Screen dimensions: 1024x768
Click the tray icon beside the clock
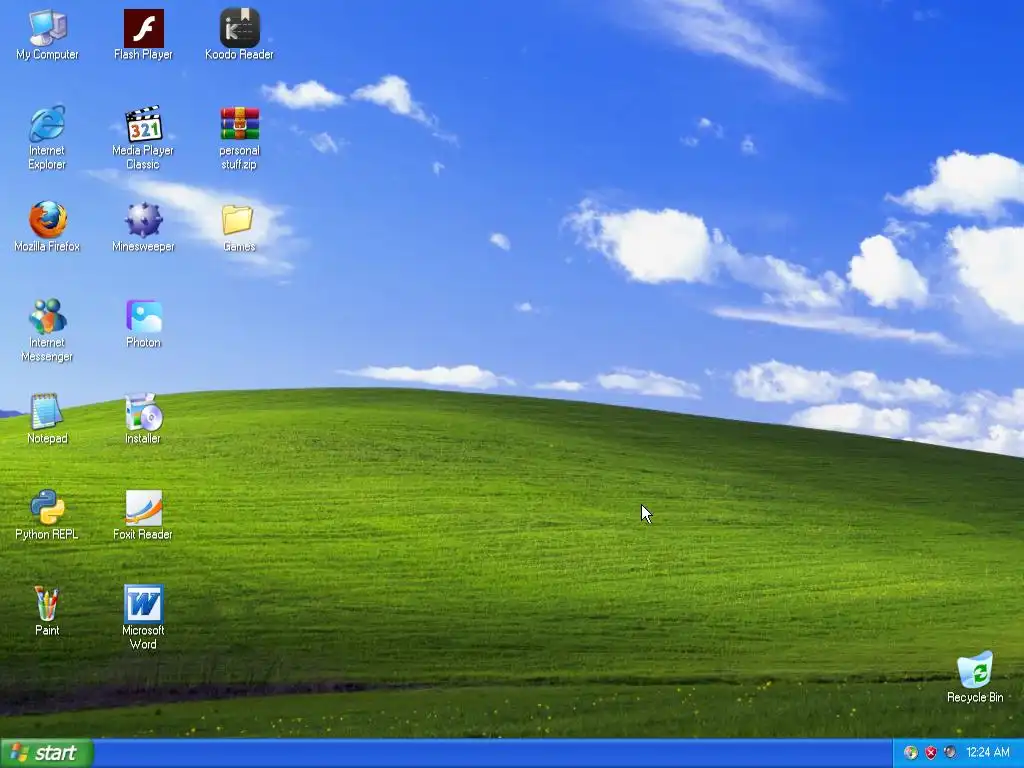(x=951, y=752)
